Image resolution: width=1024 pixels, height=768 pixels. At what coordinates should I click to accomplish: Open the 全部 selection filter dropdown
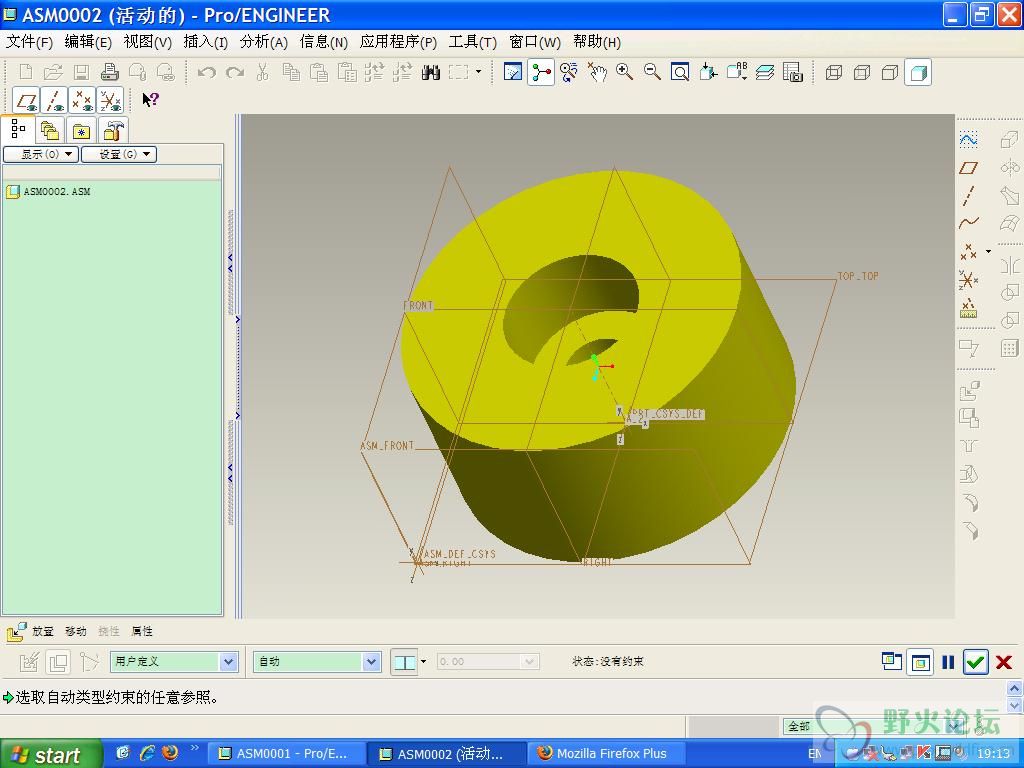coord(874,726)
